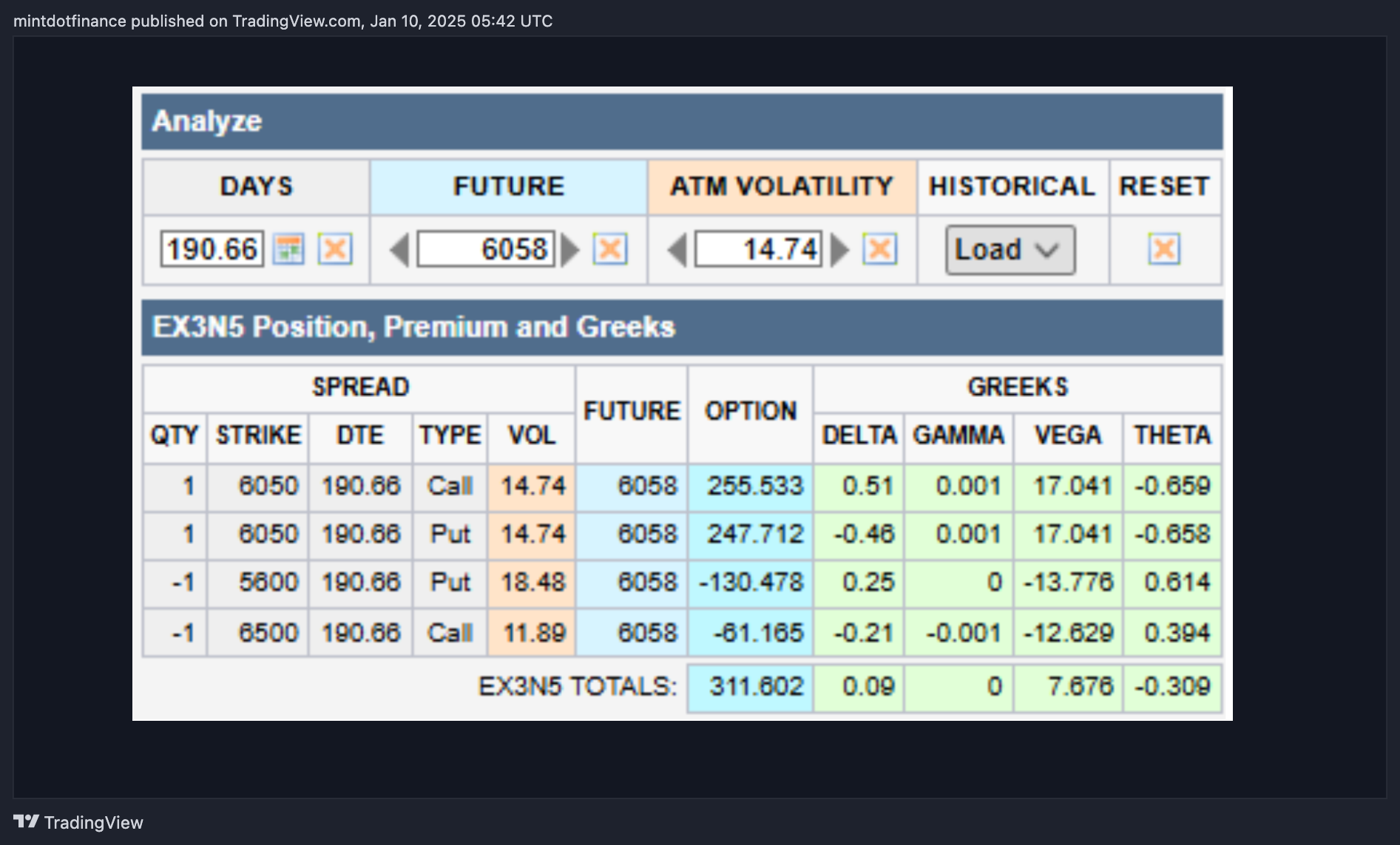Clear the Days value with its X icon
Screen dimensions: 1400x845
click(x=335, y=249)
